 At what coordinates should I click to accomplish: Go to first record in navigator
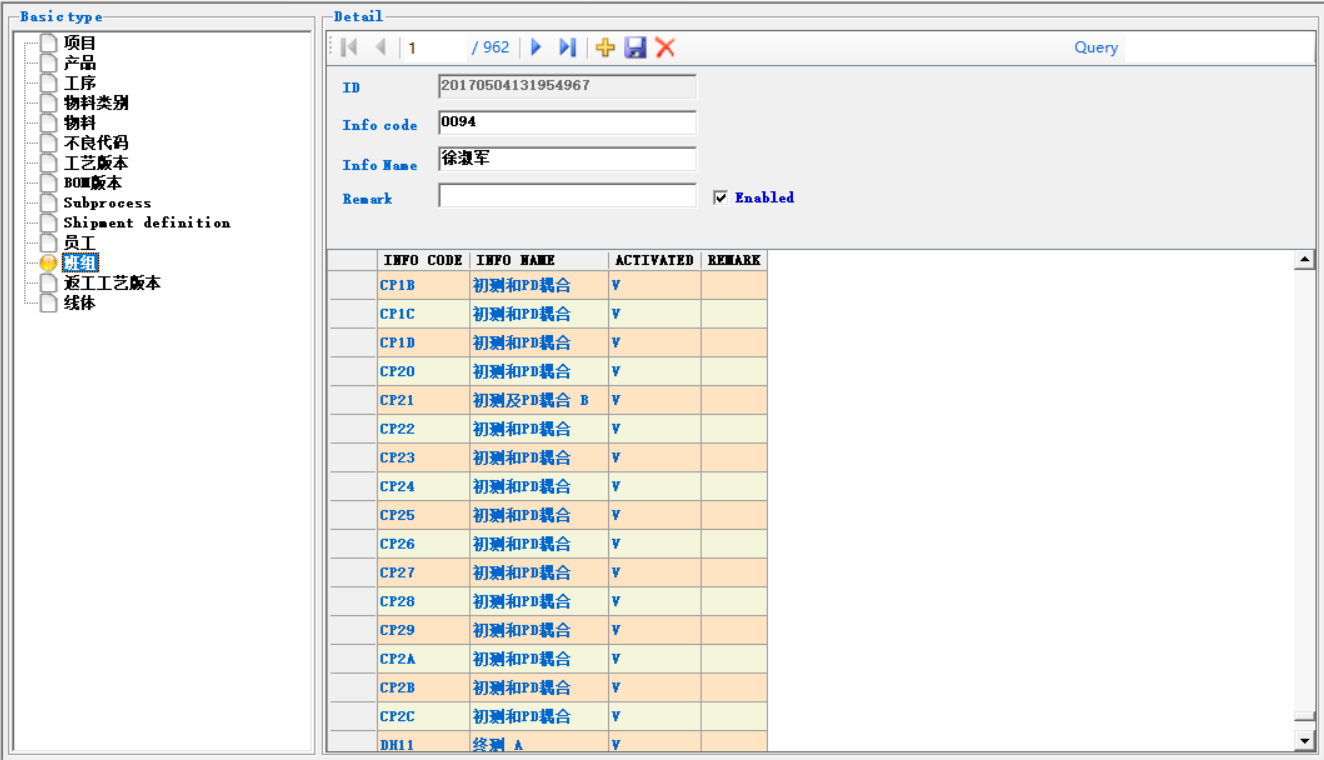(x=349, y=47)
